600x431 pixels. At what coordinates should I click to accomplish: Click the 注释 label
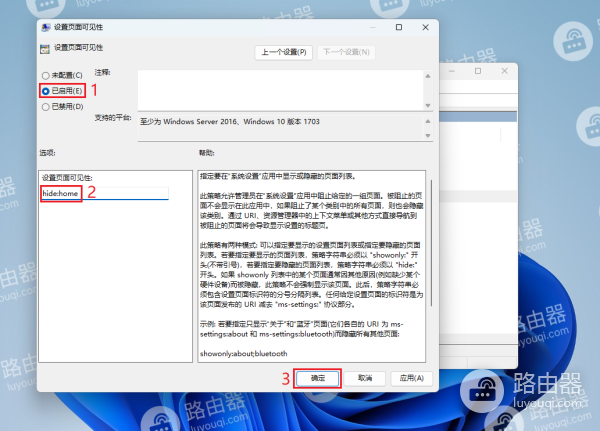click(103, 72)
